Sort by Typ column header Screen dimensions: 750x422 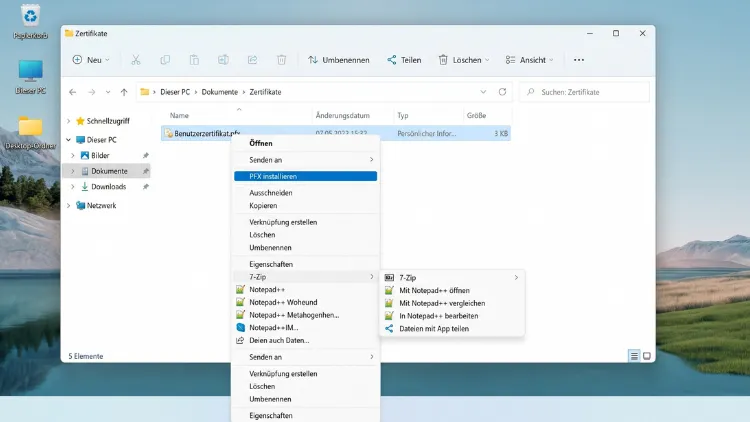tap(403, 115)
